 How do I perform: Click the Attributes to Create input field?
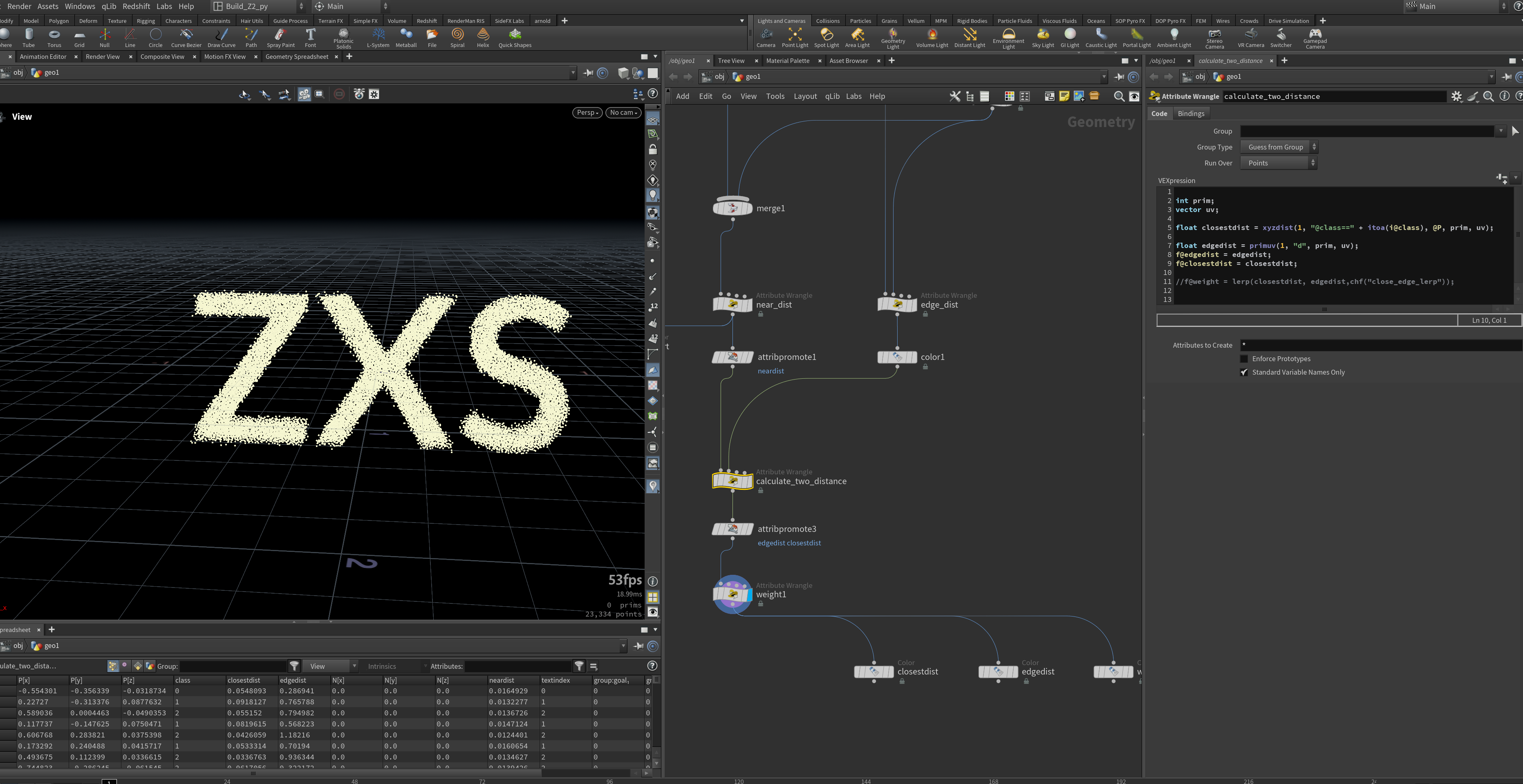tap(1380, 345)
